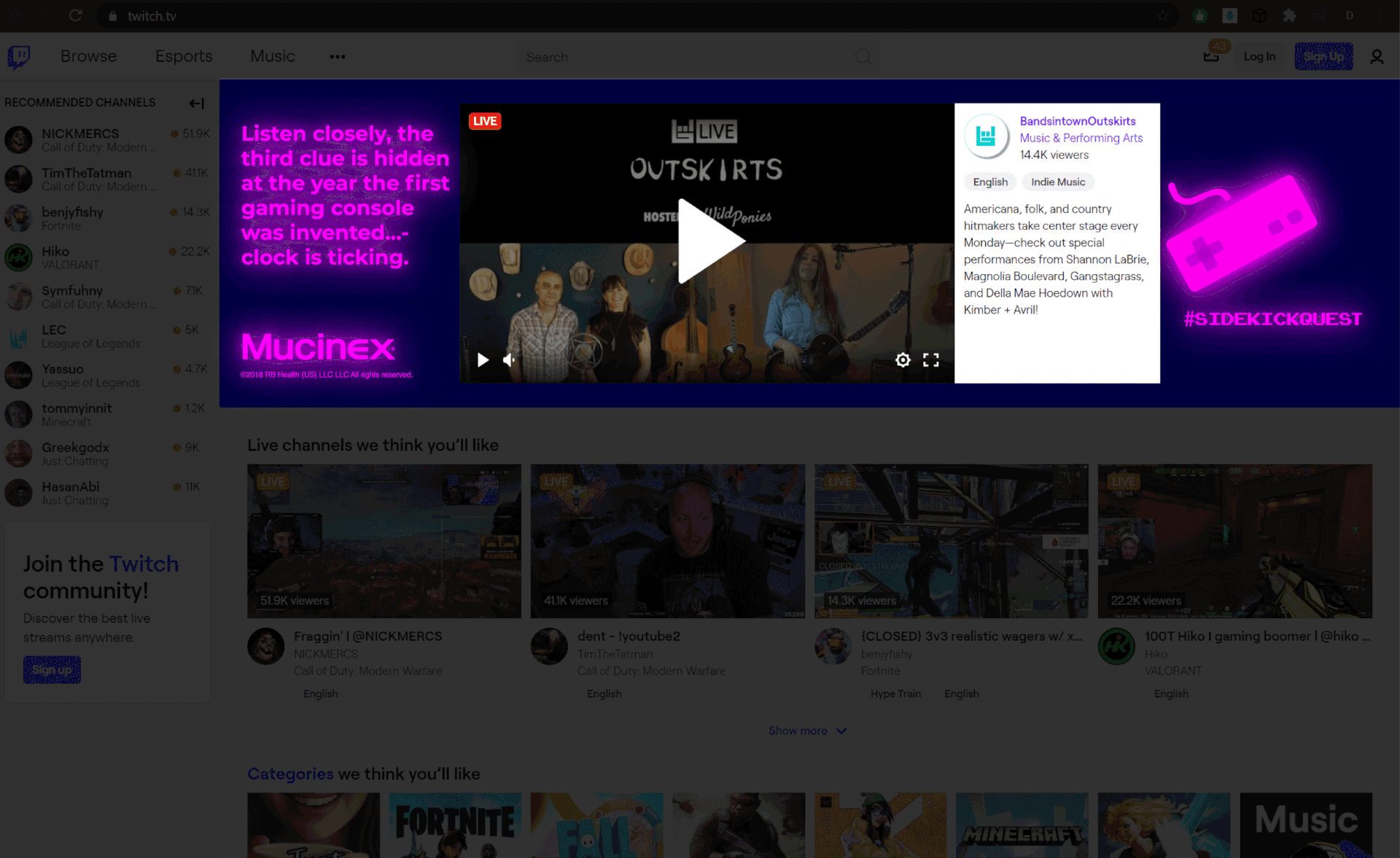This screenshot has height=858, width=1400.
Task: Open the Fortnite category thumbnail
Action: (455, 825)
